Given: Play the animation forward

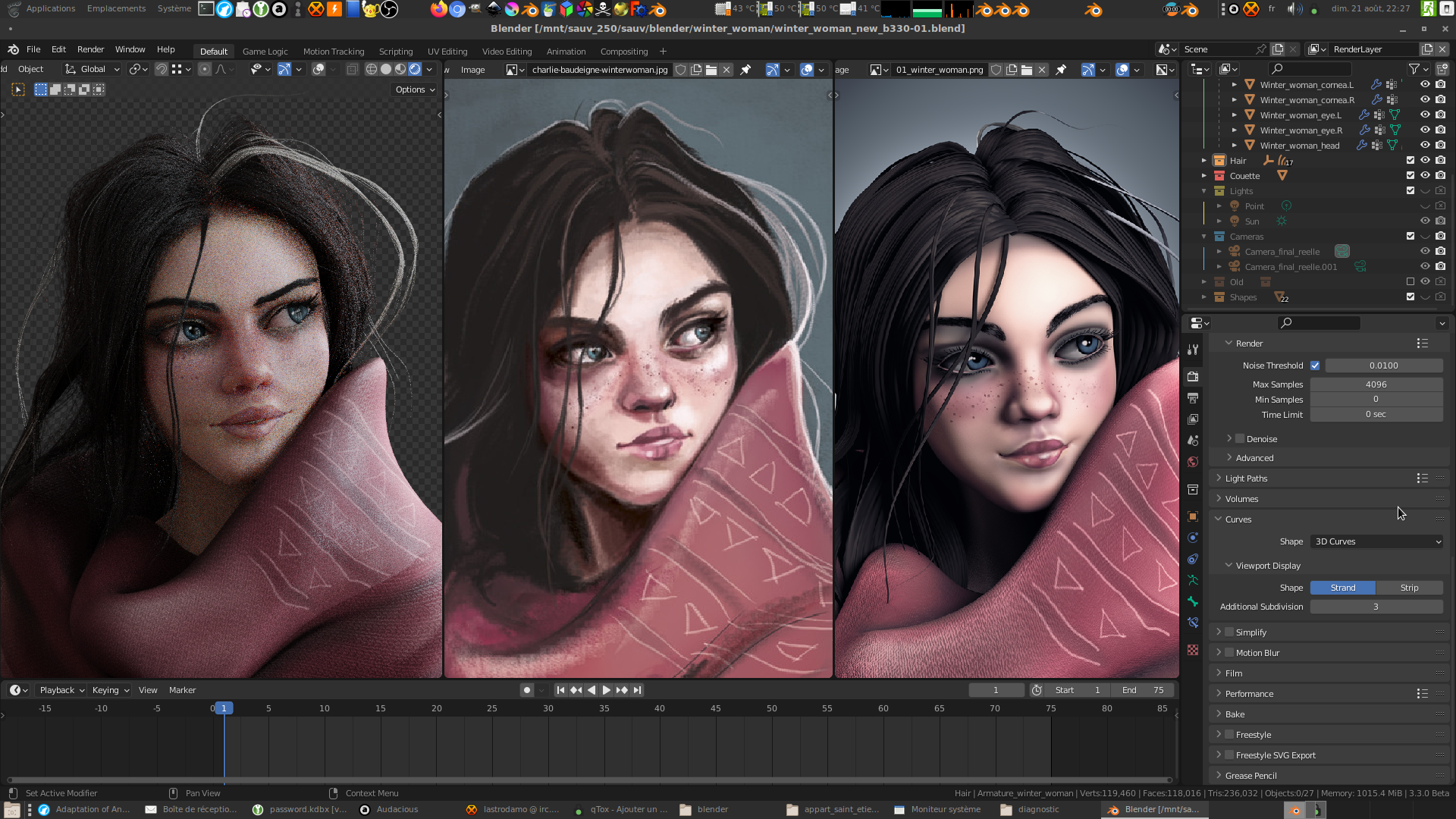Looking at the screenshot, I should 607,690.
